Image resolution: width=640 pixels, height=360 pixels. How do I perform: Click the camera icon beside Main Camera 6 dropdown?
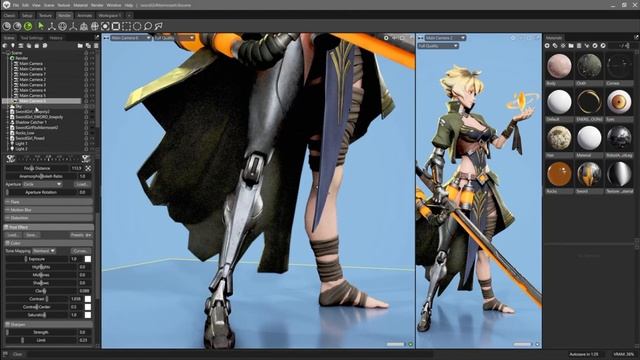[x=106, y=38]
